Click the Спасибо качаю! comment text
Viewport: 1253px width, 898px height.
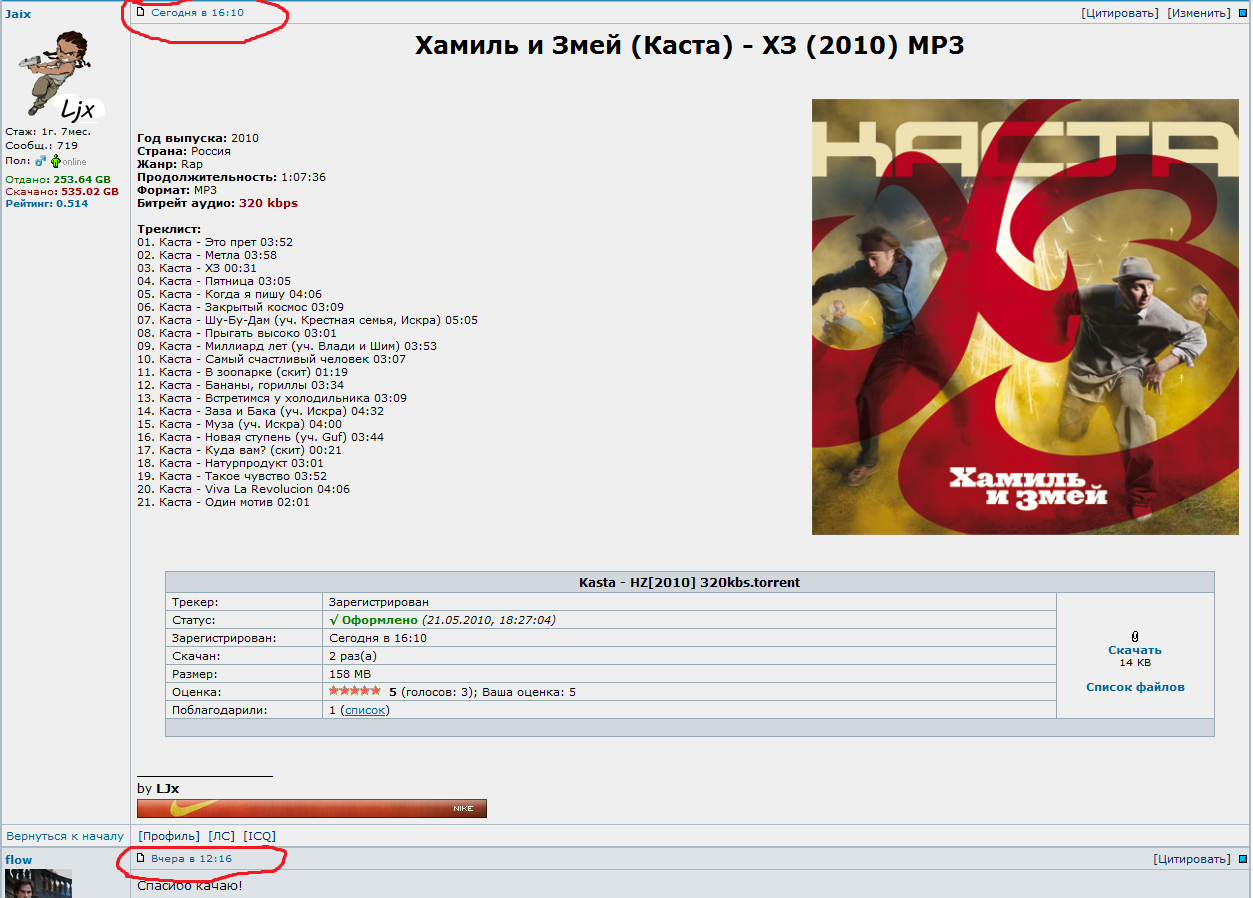click(190, 885)
